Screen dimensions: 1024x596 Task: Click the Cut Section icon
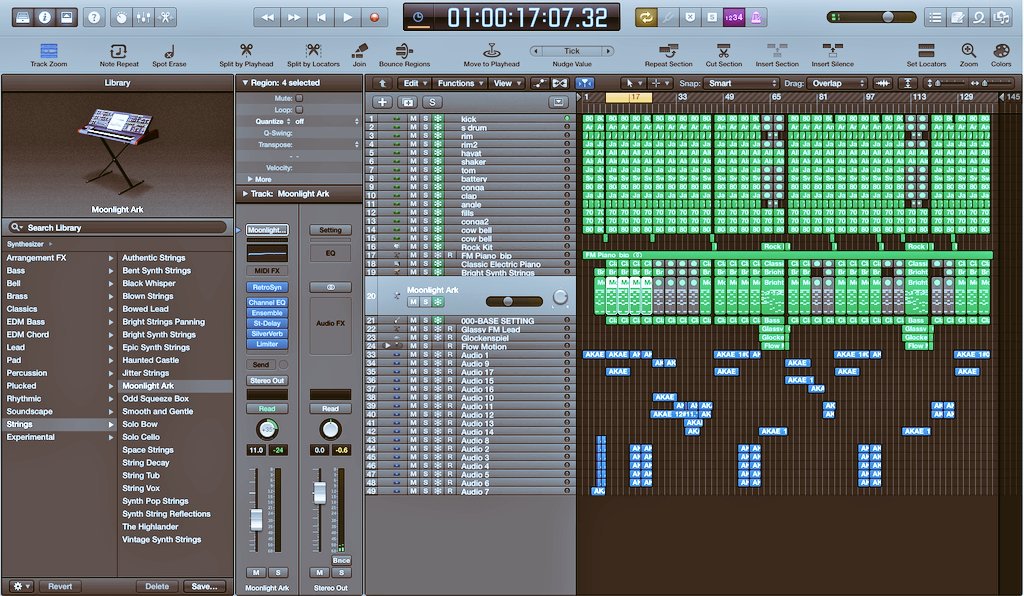724,50
